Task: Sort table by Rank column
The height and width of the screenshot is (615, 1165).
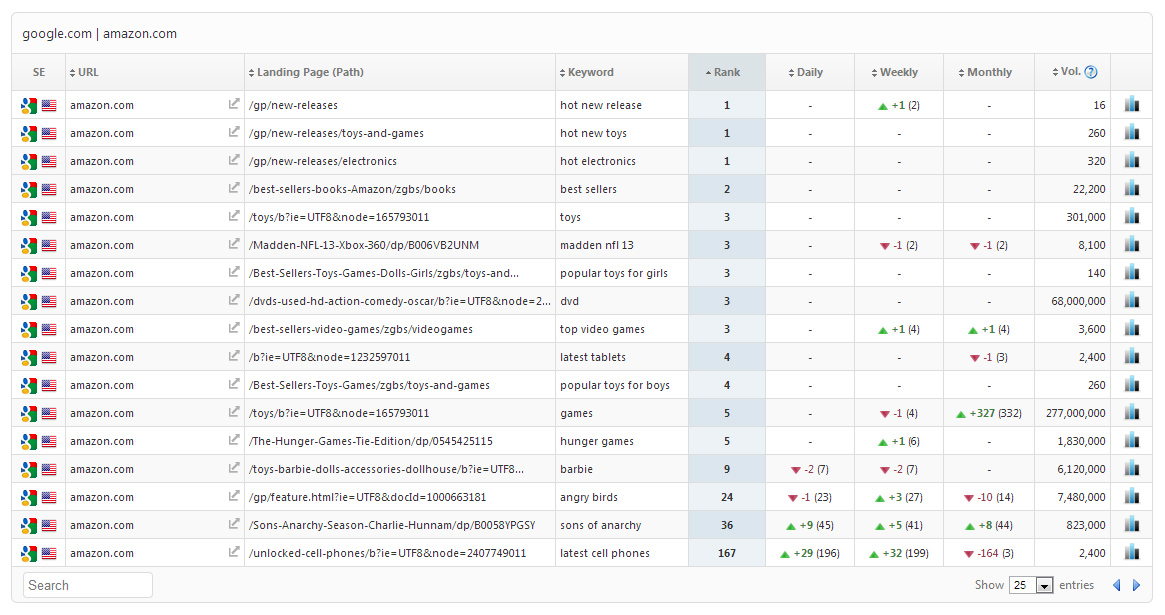Action: (727, 72)
